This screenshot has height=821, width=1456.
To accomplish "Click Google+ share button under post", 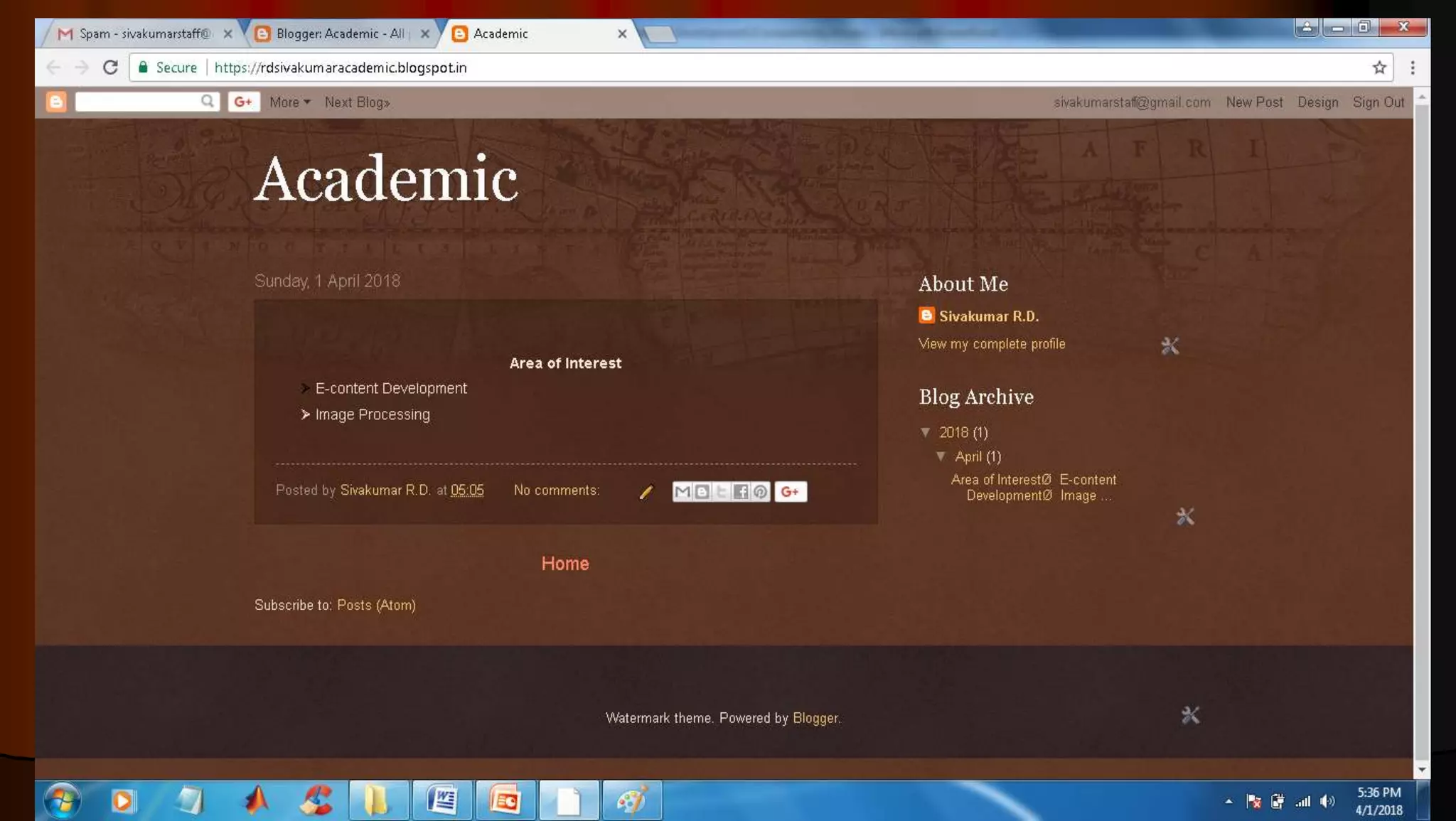I will (x=790, y=492).
